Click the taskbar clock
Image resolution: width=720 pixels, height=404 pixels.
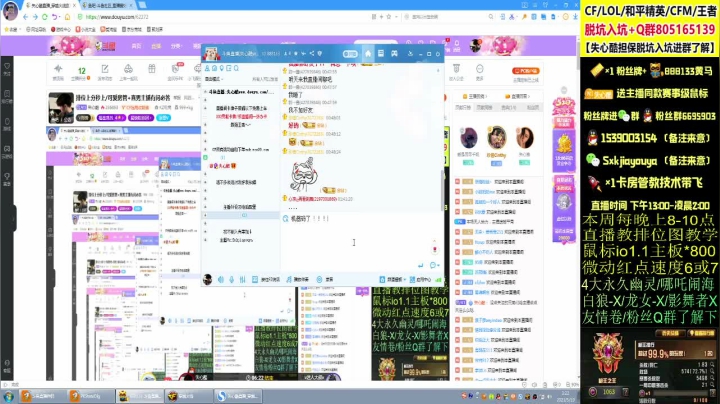click(x=565, y=396)
